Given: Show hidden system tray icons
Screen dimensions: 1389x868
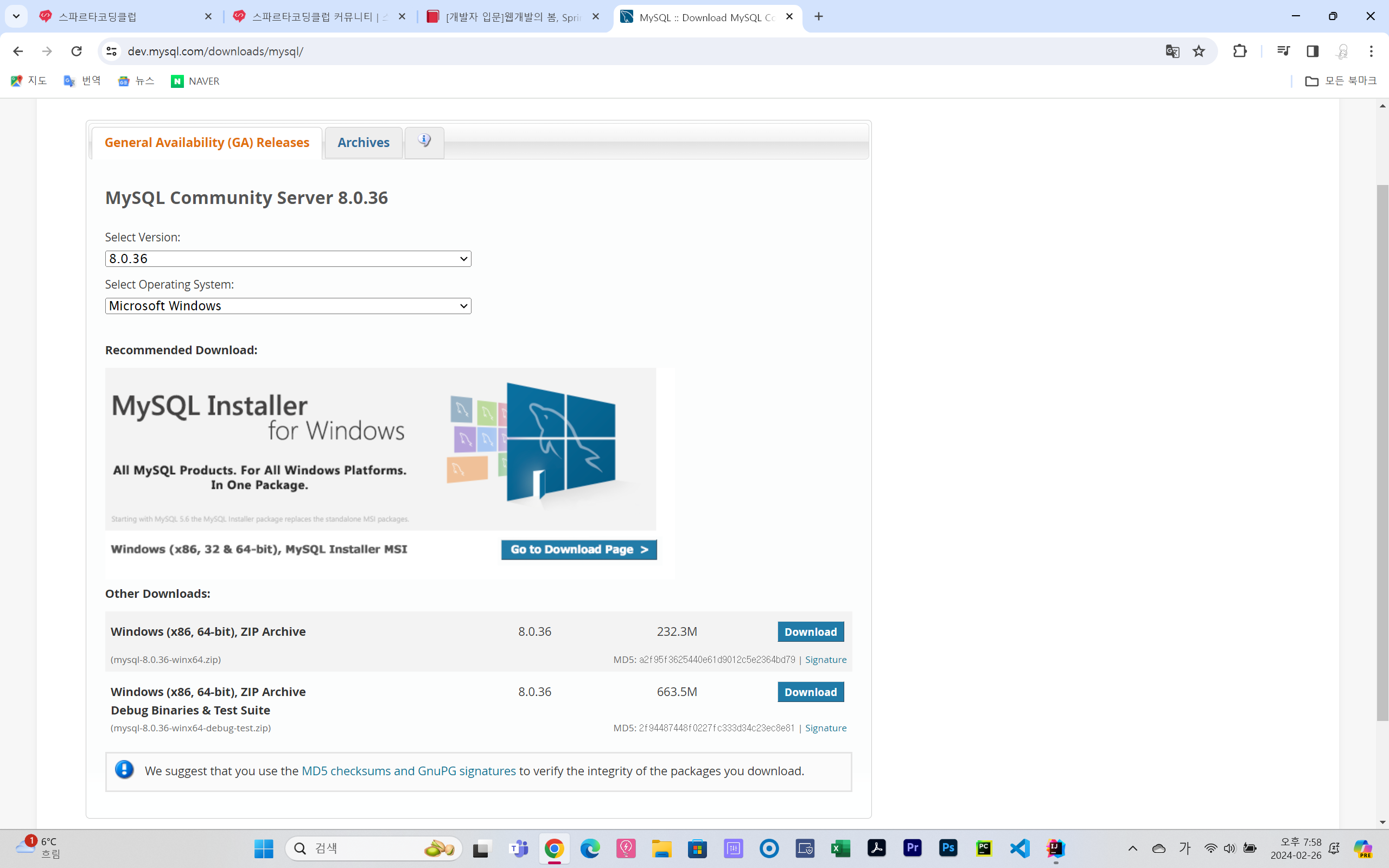Looking at the screenshot, I should (x=1132, y=848).
